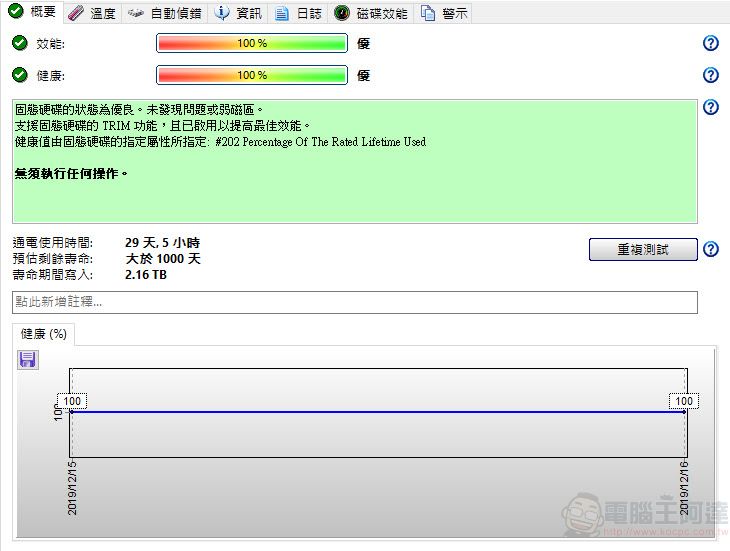Open help next to the 重複測試 button
The width and height of the screenshot is (730, 551).
pyautogui.click(x=710, y=249)
